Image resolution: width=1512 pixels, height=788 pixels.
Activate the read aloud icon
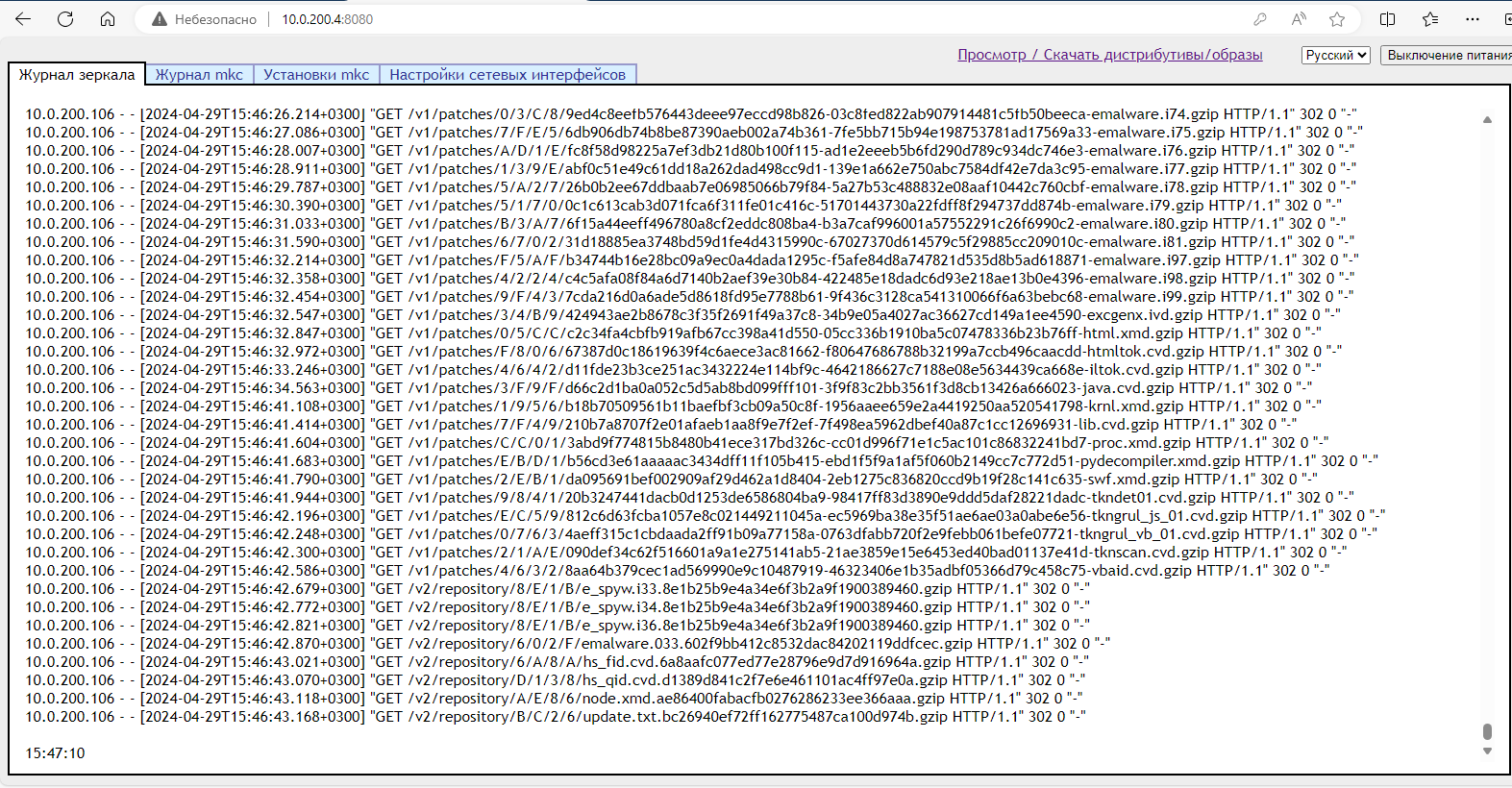[1299, 19]
